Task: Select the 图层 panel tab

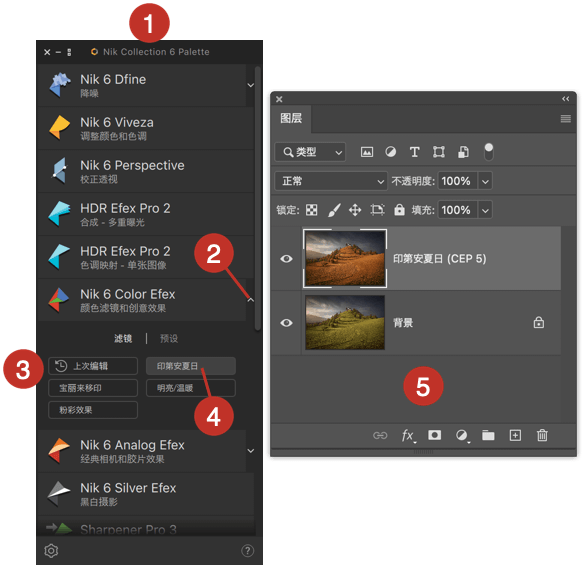Action: tap(291, 119)
